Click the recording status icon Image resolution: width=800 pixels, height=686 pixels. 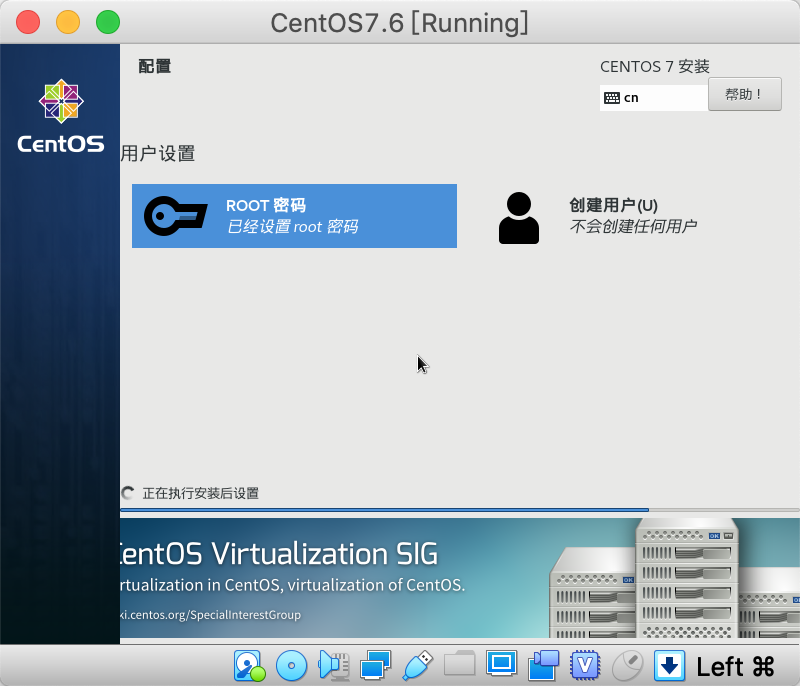[543, 666]
